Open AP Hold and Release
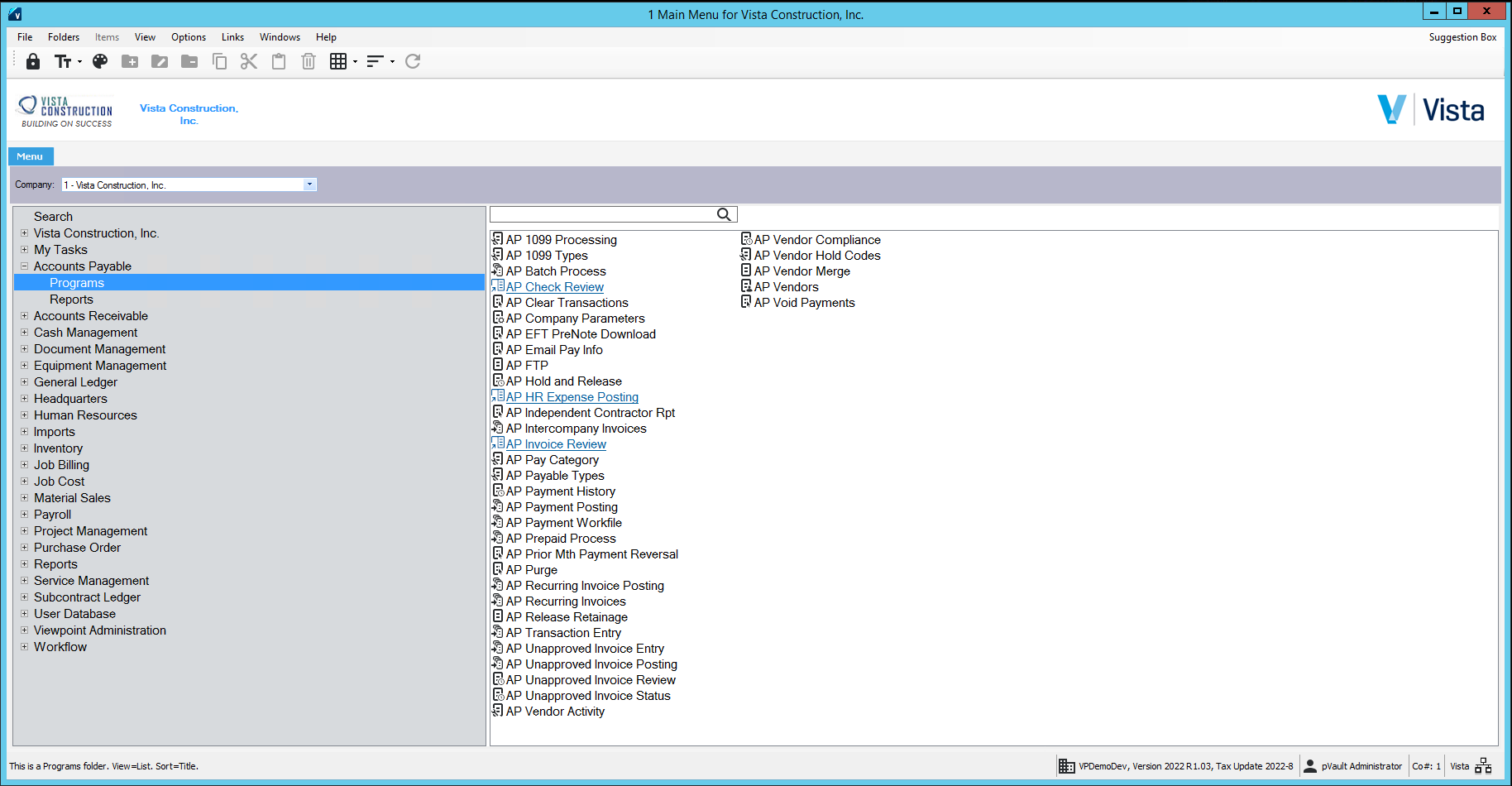The width and height of the screenshot is (1512, 786). (x=564, y=381)
